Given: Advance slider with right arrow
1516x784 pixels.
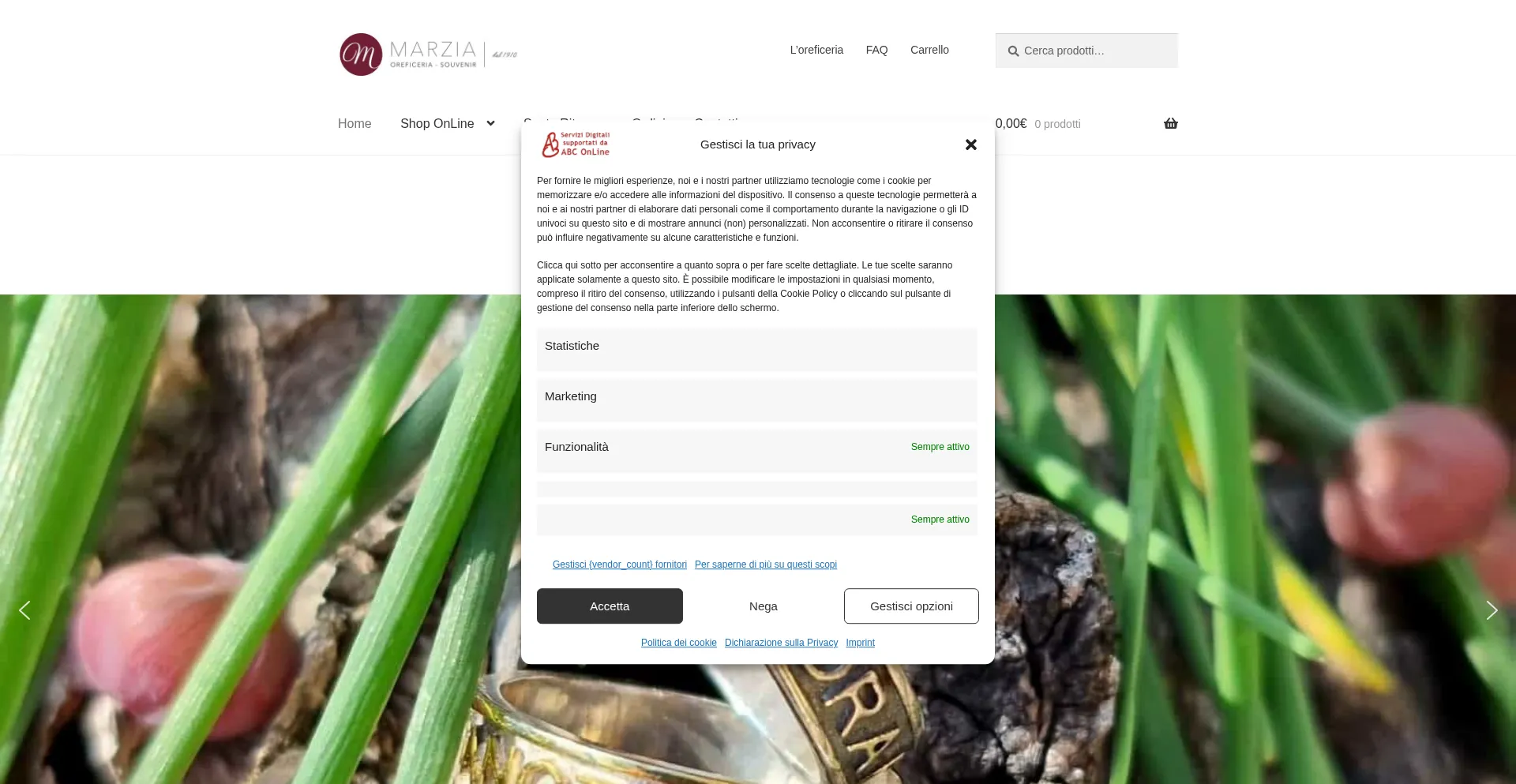Looking at the screenshot, I should click(1492, 610).
